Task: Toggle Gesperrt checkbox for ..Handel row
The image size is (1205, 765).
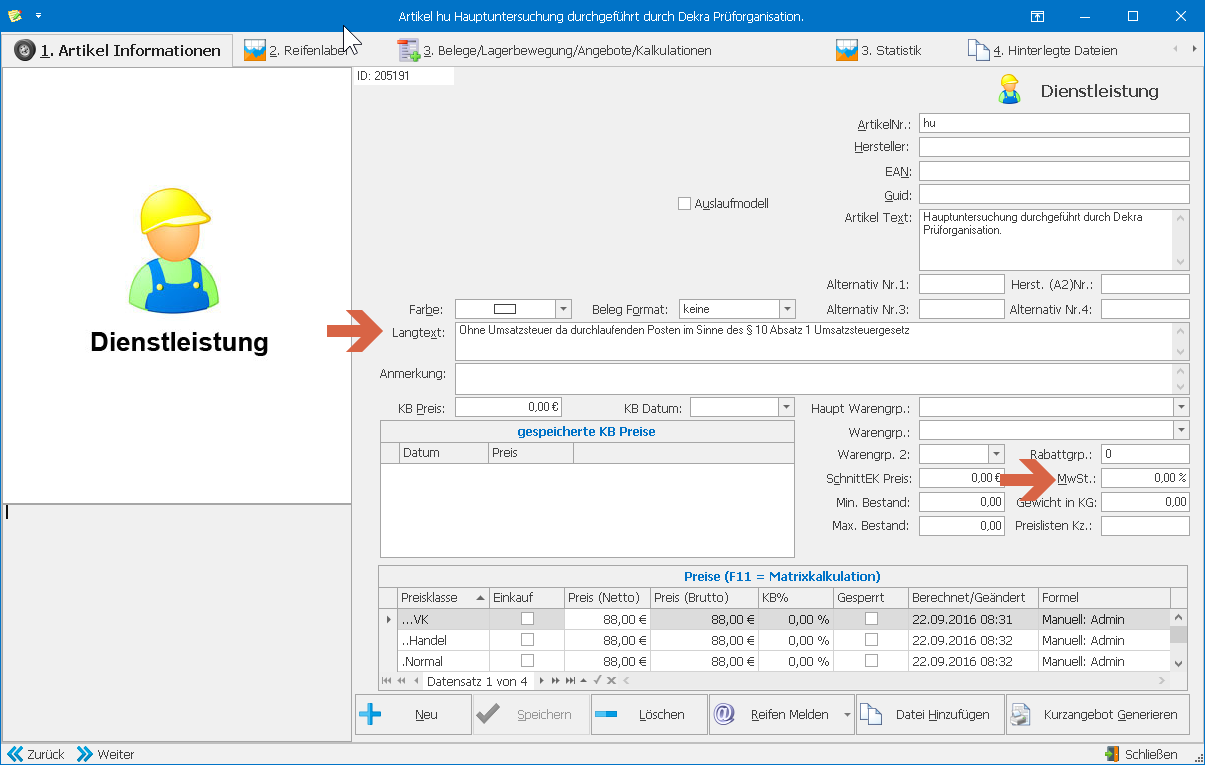Action: 871,640
